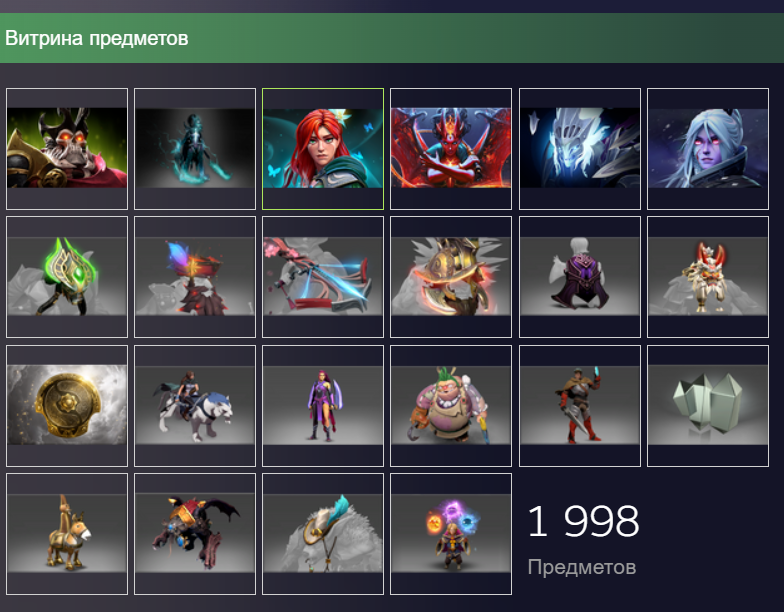This screenshot has height=612, width=784.
Task: Open the icy helmeted Spectre thumbnail
Action: [580, 148]
